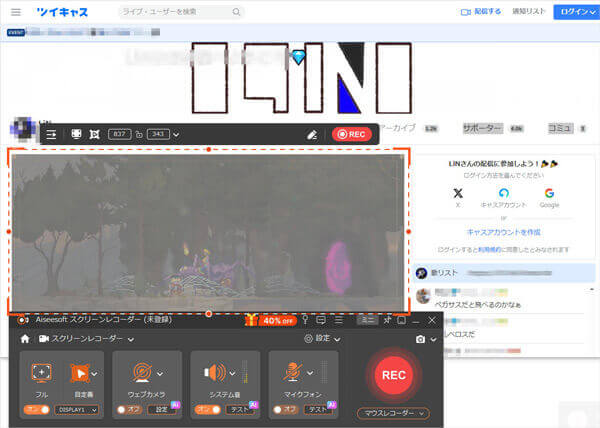Click right middle handle of capture region
This screenshot has width=600, height=428.
tap(409, 231)
